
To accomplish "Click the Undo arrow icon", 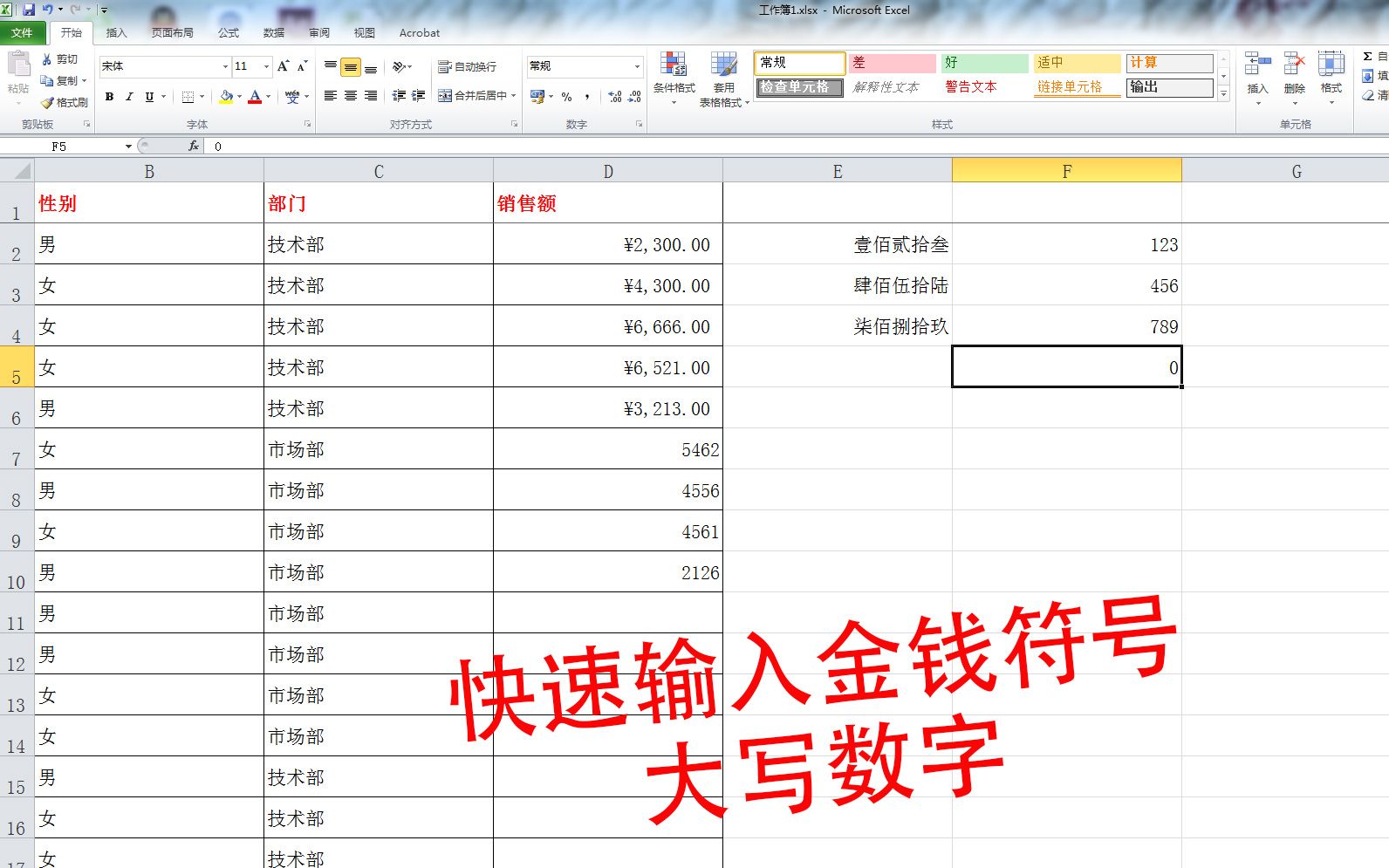I will [x=48, y=10].
